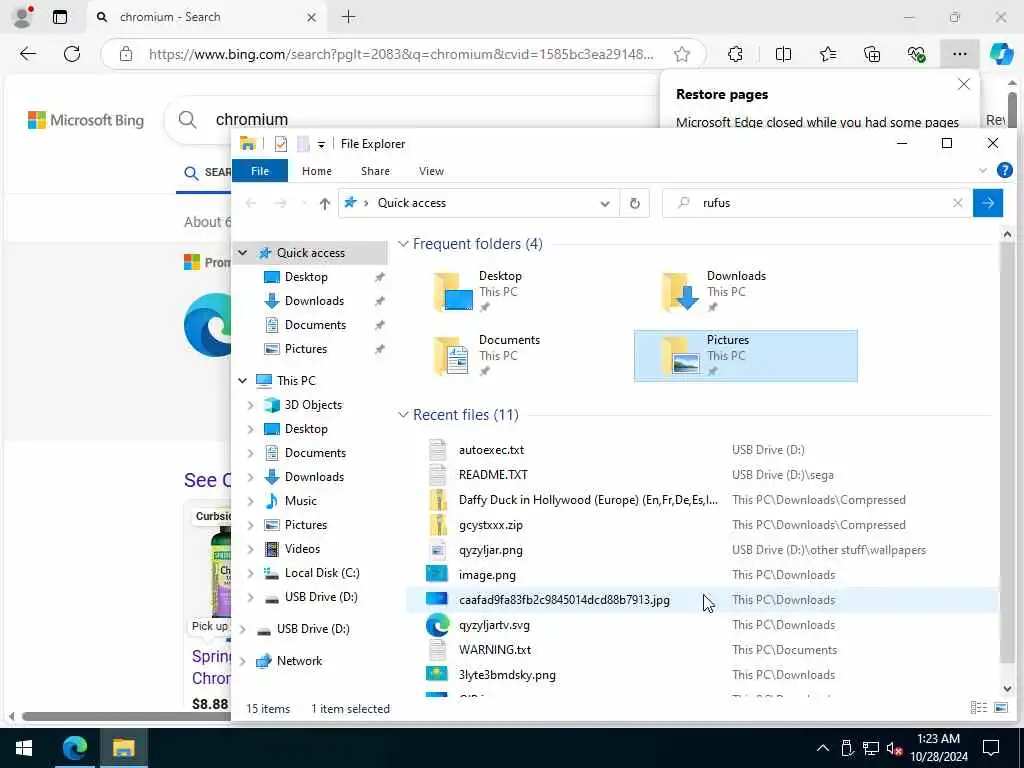Viewport: 1024px width, 768px height.
Task: Show hidden tray icons chevron
Action: coord(823,748)
